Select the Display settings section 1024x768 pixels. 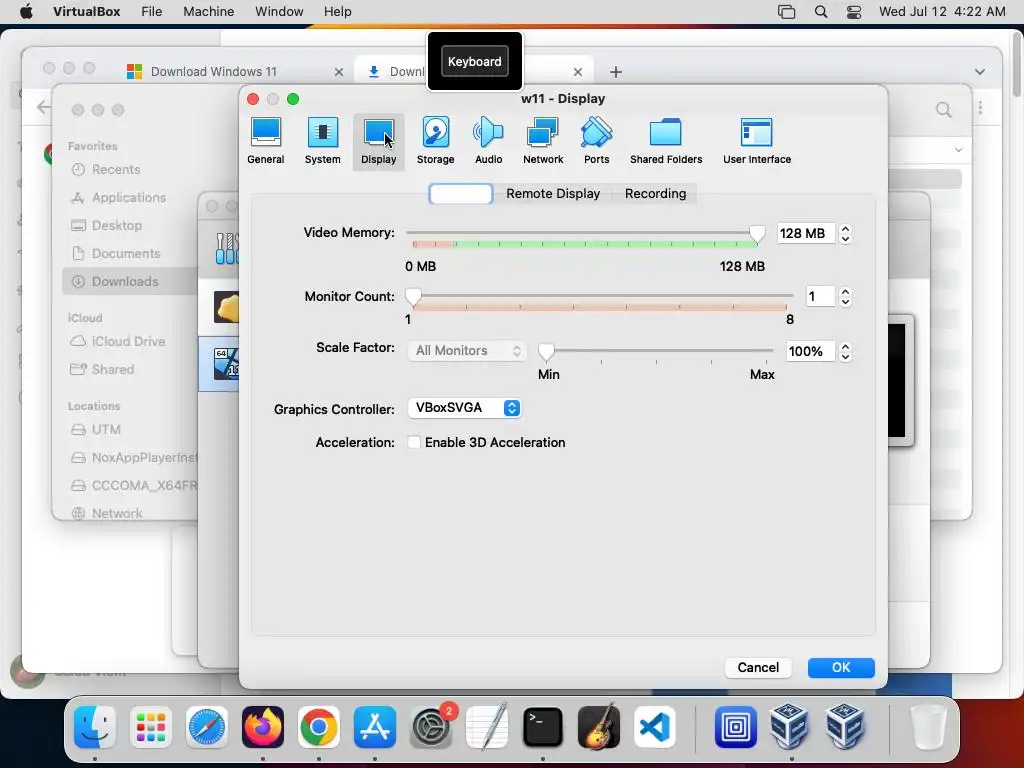[x=379, y=141]
